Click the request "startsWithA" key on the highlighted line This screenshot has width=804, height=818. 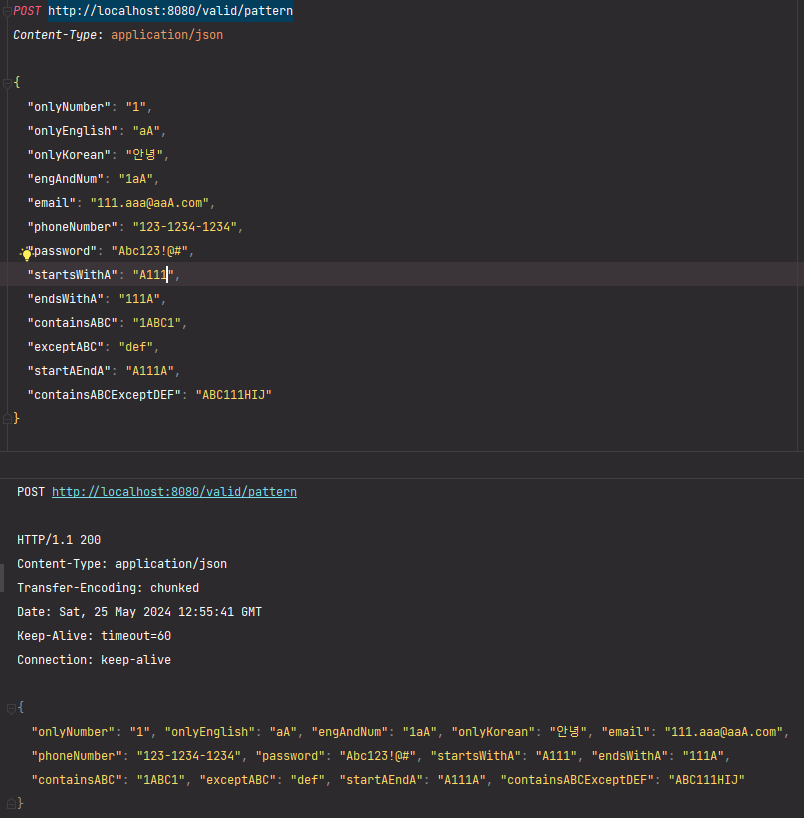tap(73, 275)
